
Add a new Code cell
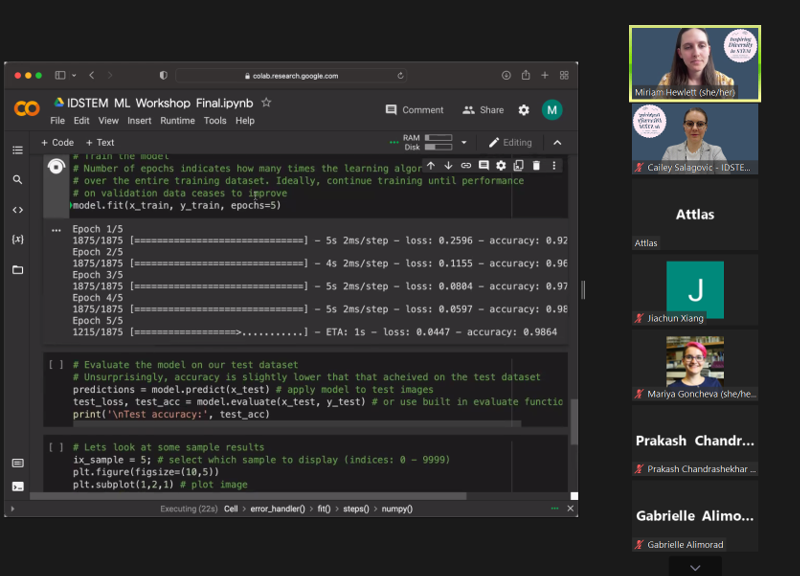pos(57,143)
